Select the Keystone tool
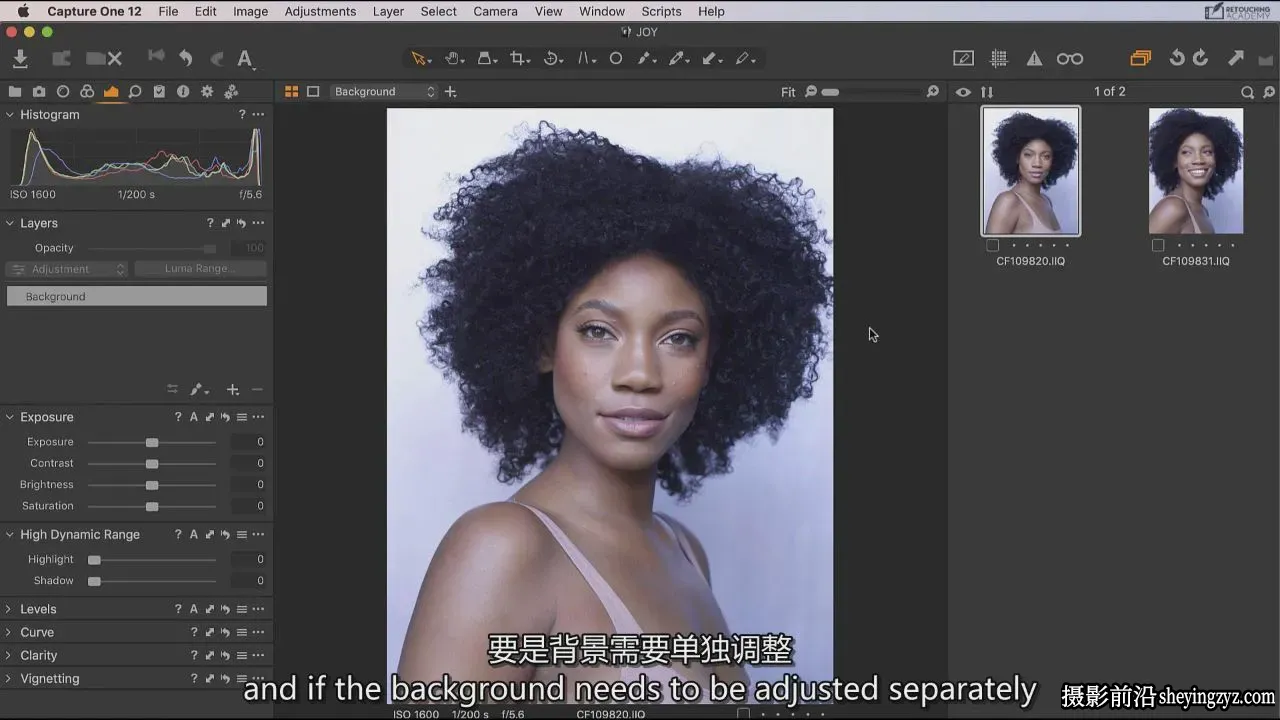Image resolution: width=1280 pixels, height=720 pixels. [x=585, y=59]
